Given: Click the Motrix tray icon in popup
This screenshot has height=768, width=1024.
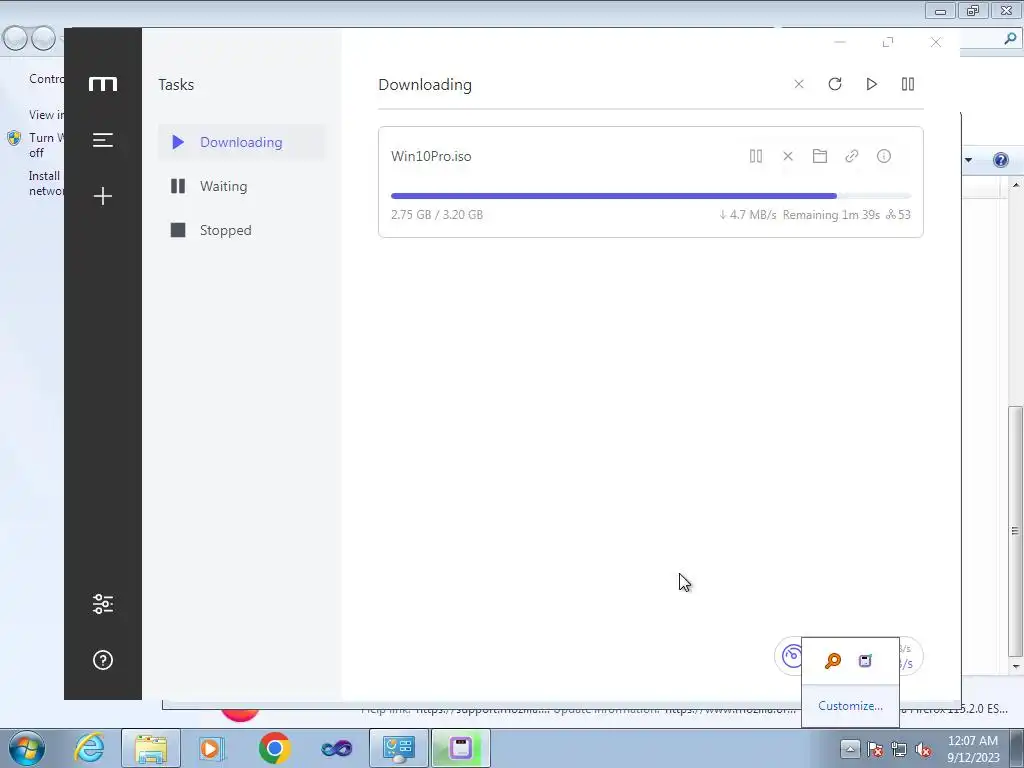Looking at the screenshot, I should pos(865,661).
